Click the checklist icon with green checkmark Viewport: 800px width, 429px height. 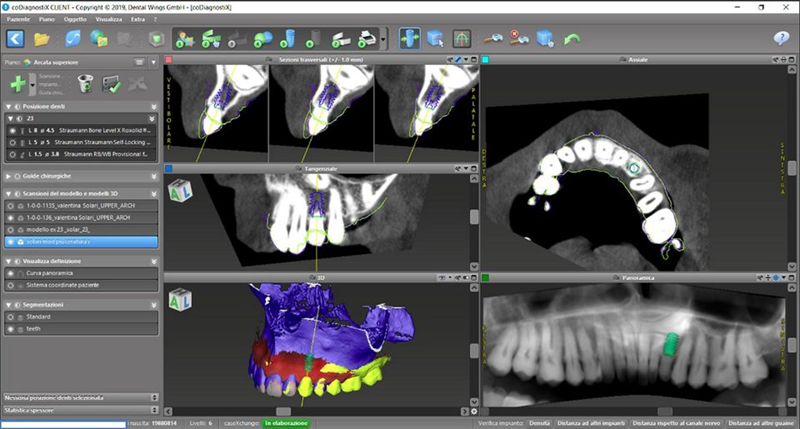112,86
